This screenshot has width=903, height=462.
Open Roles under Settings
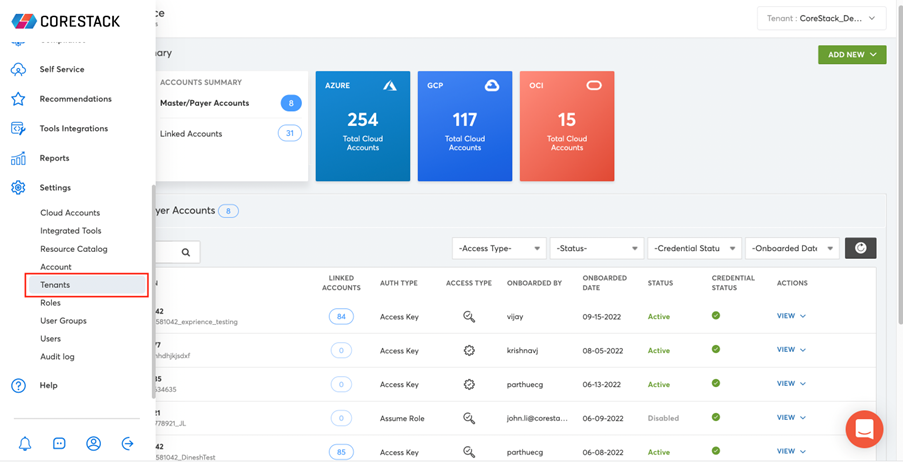click(50, 302)
